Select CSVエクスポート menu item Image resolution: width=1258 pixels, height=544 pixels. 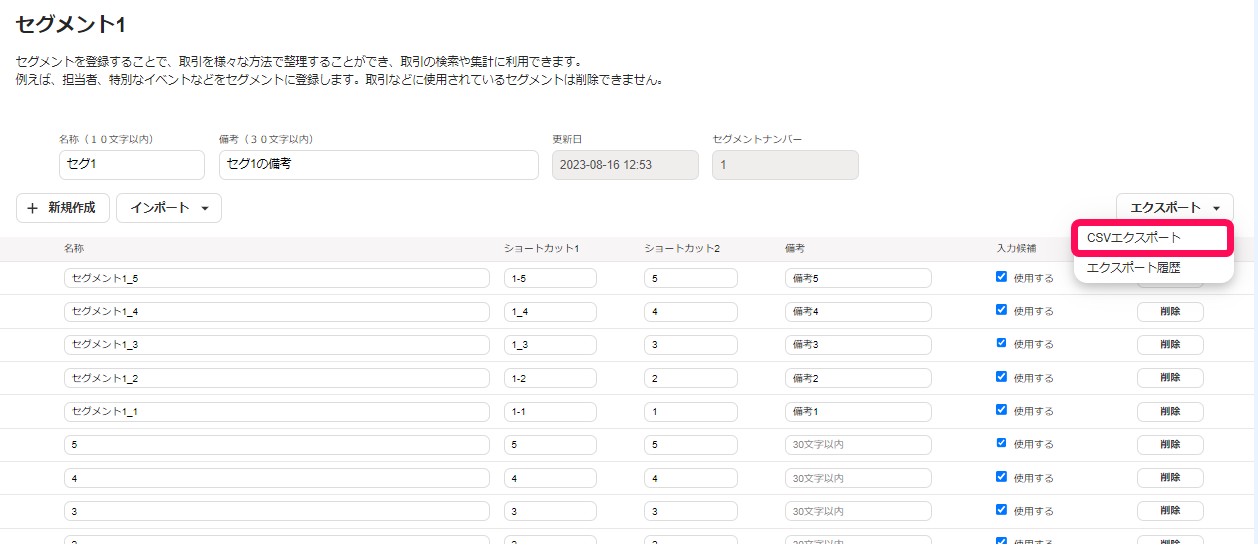(x=1153, y=238)
